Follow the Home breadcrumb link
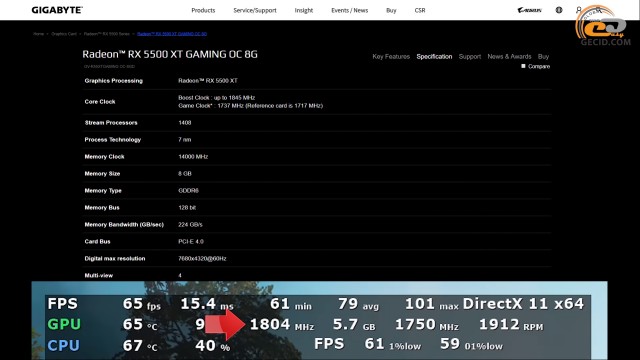640x360 pixels. pyautogui.click(x=38, y=34)
